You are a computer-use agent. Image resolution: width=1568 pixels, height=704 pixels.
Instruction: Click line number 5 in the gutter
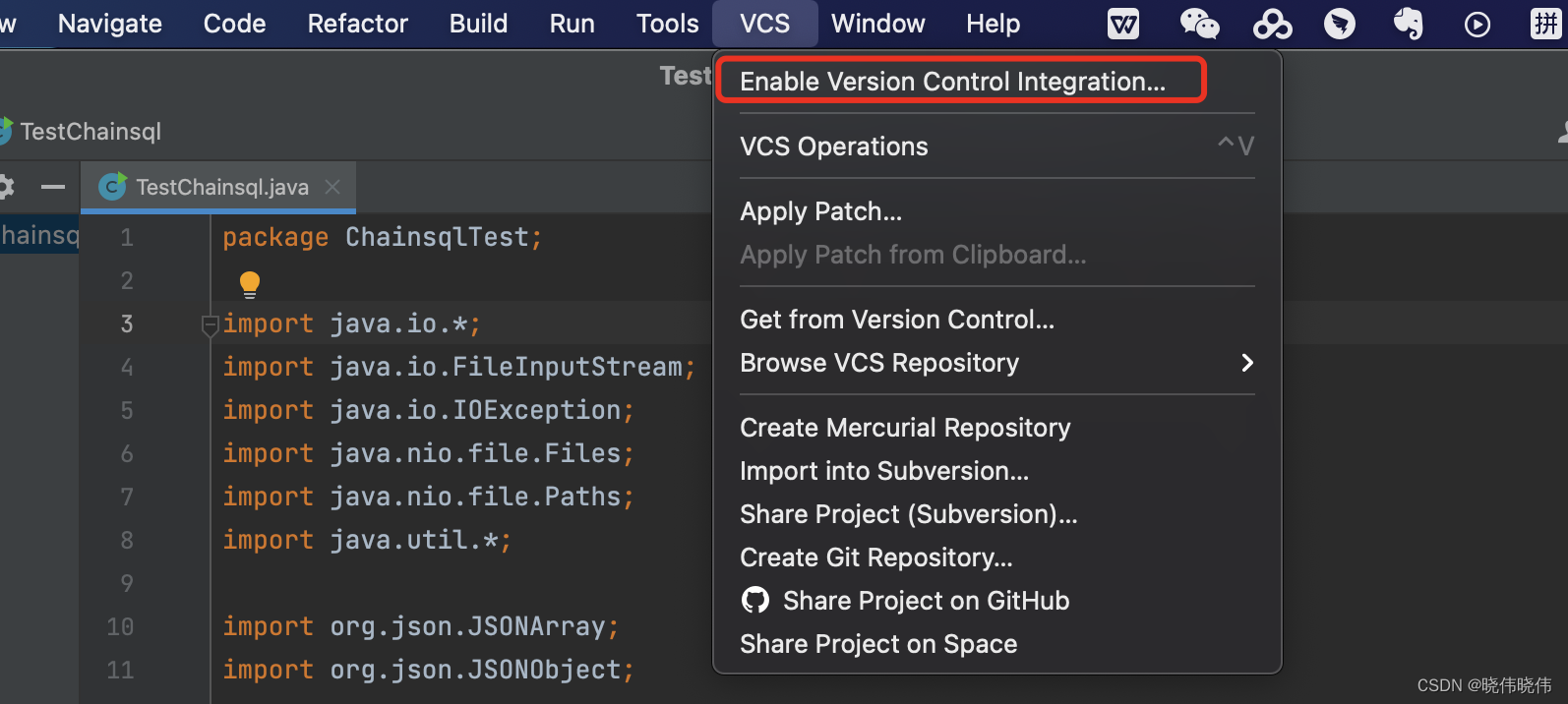(x=127, y=410)
